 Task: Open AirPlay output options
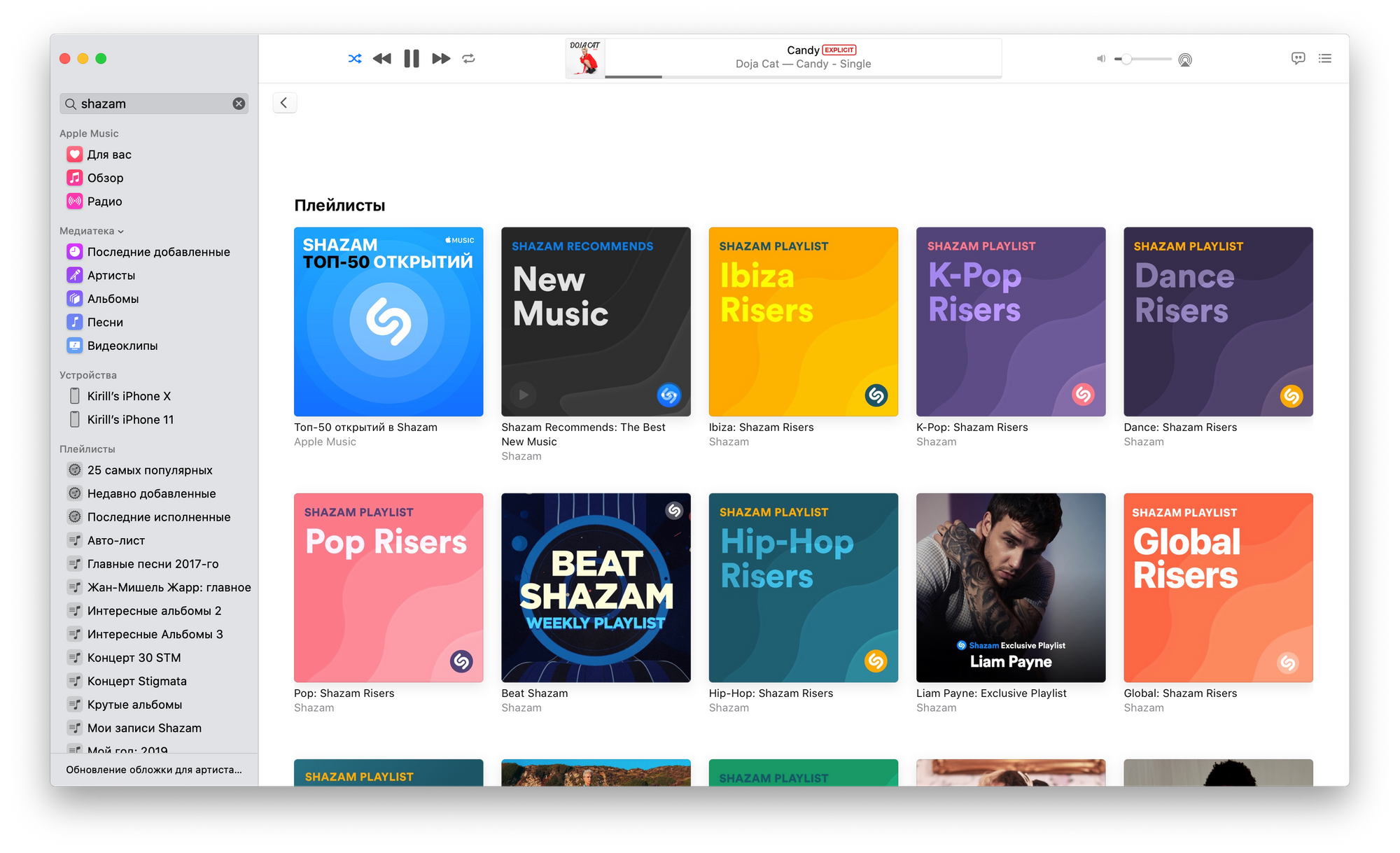1185,59
